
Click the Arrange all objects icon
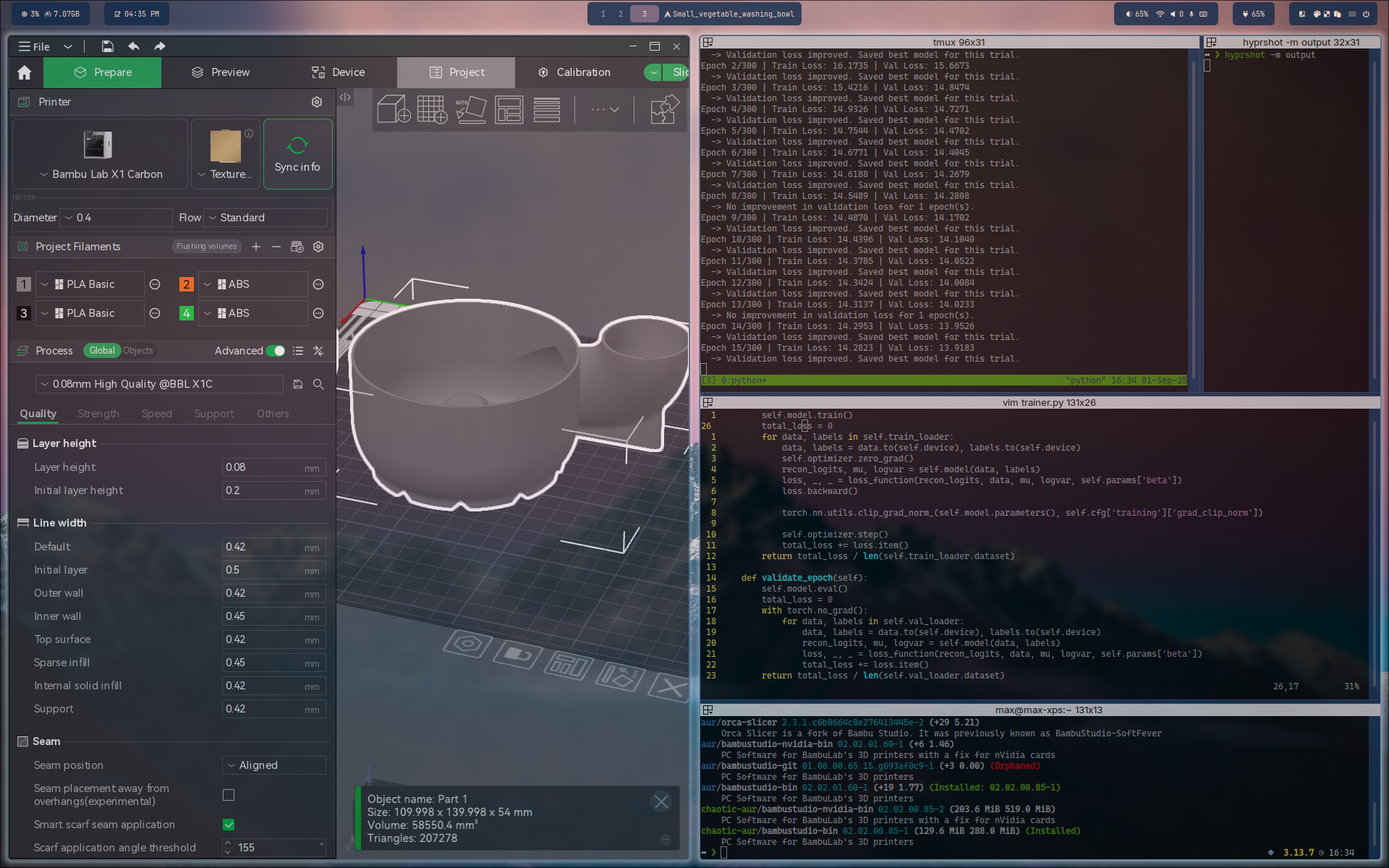tap(509, 109)
